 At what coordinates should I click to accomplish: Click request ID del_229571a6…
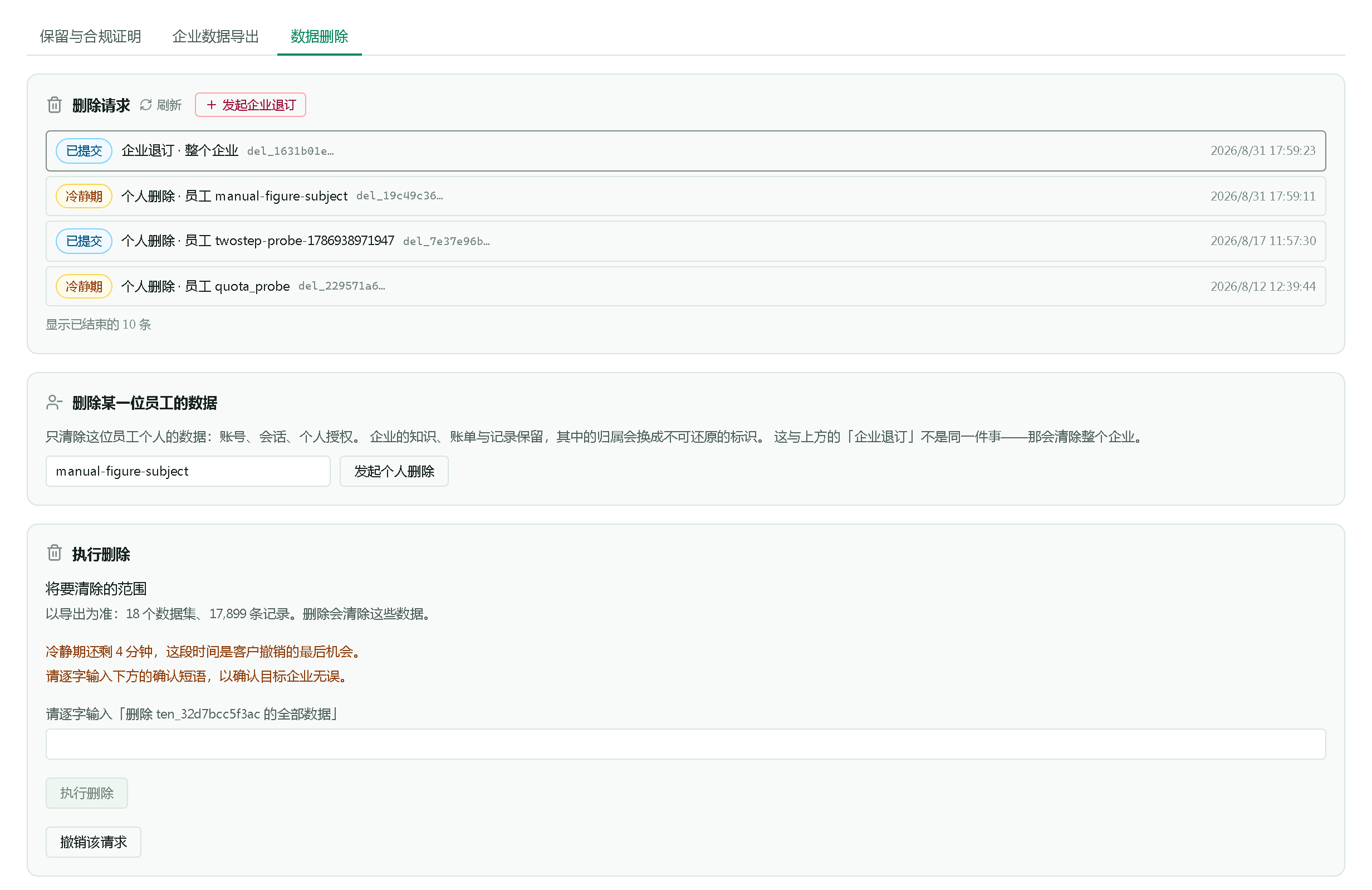(x=342, y=286)
